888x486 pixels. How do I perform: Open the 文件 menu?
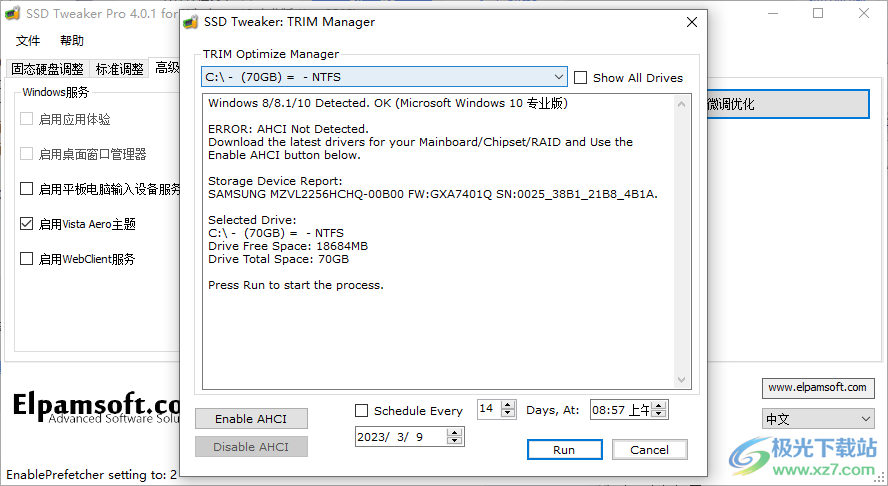pos(28,41)
